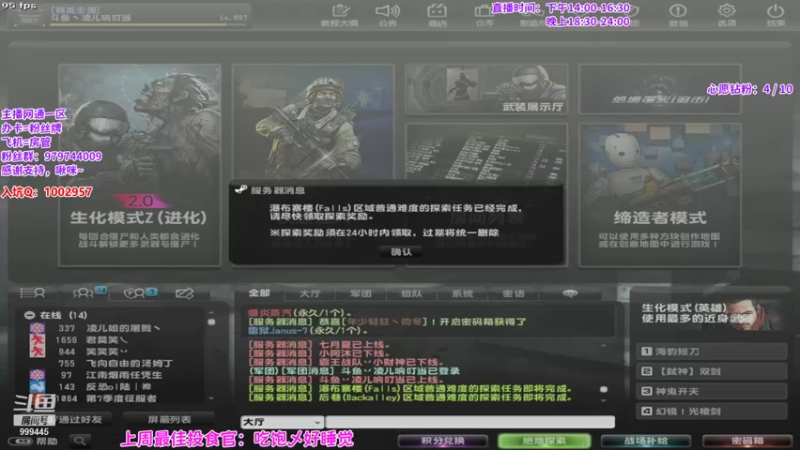
Task: Open the 武装展示厅 card
Action: click(x=486, y=89)
